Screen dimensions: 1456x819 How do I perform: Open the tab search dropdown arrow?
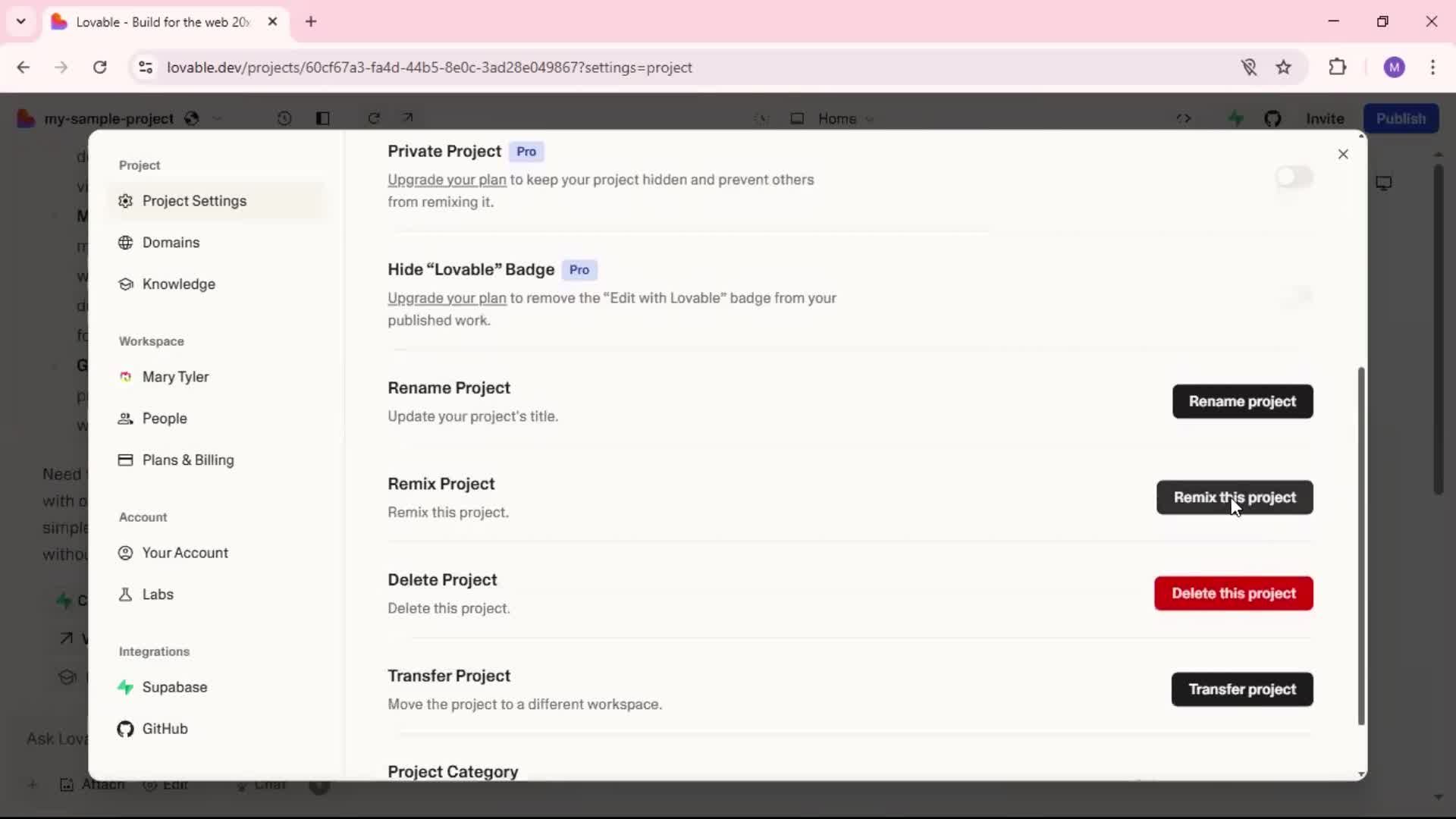coord(21,21)
